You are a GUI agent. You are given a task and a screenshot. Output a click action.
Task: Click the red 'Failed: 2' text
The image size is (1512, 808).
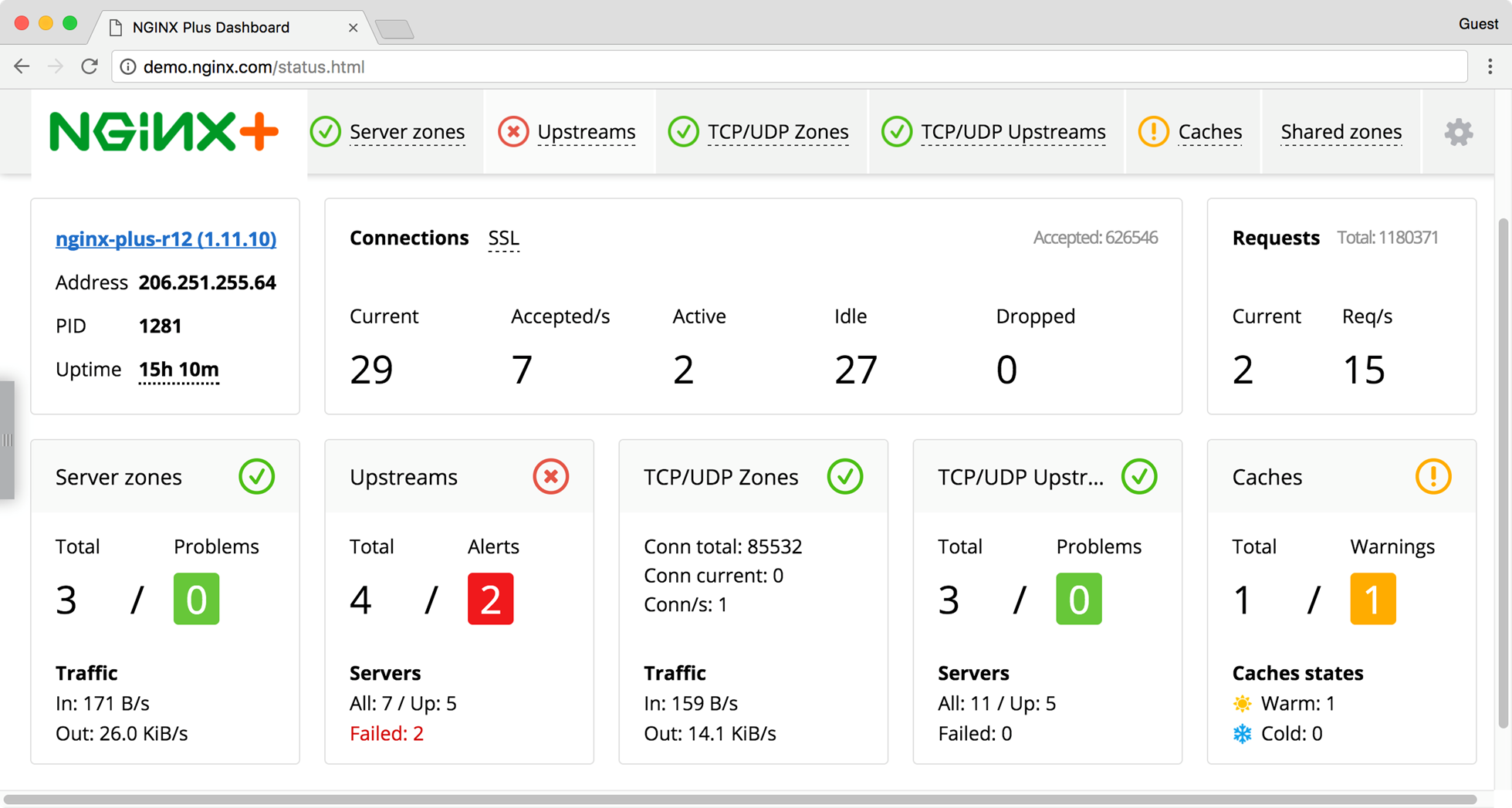click(x=387, y=733)
